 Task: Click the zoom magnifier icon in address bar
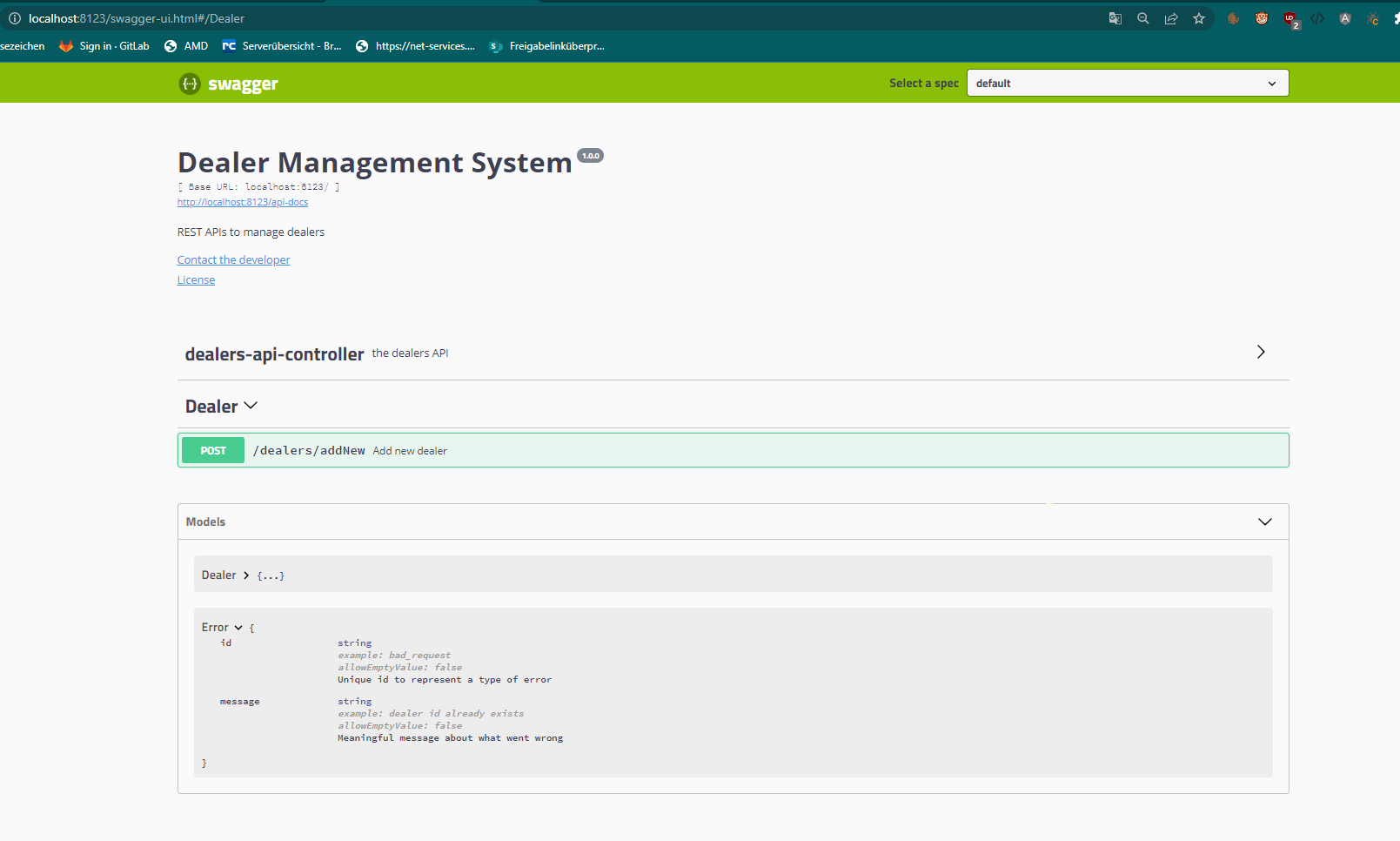1143,18
